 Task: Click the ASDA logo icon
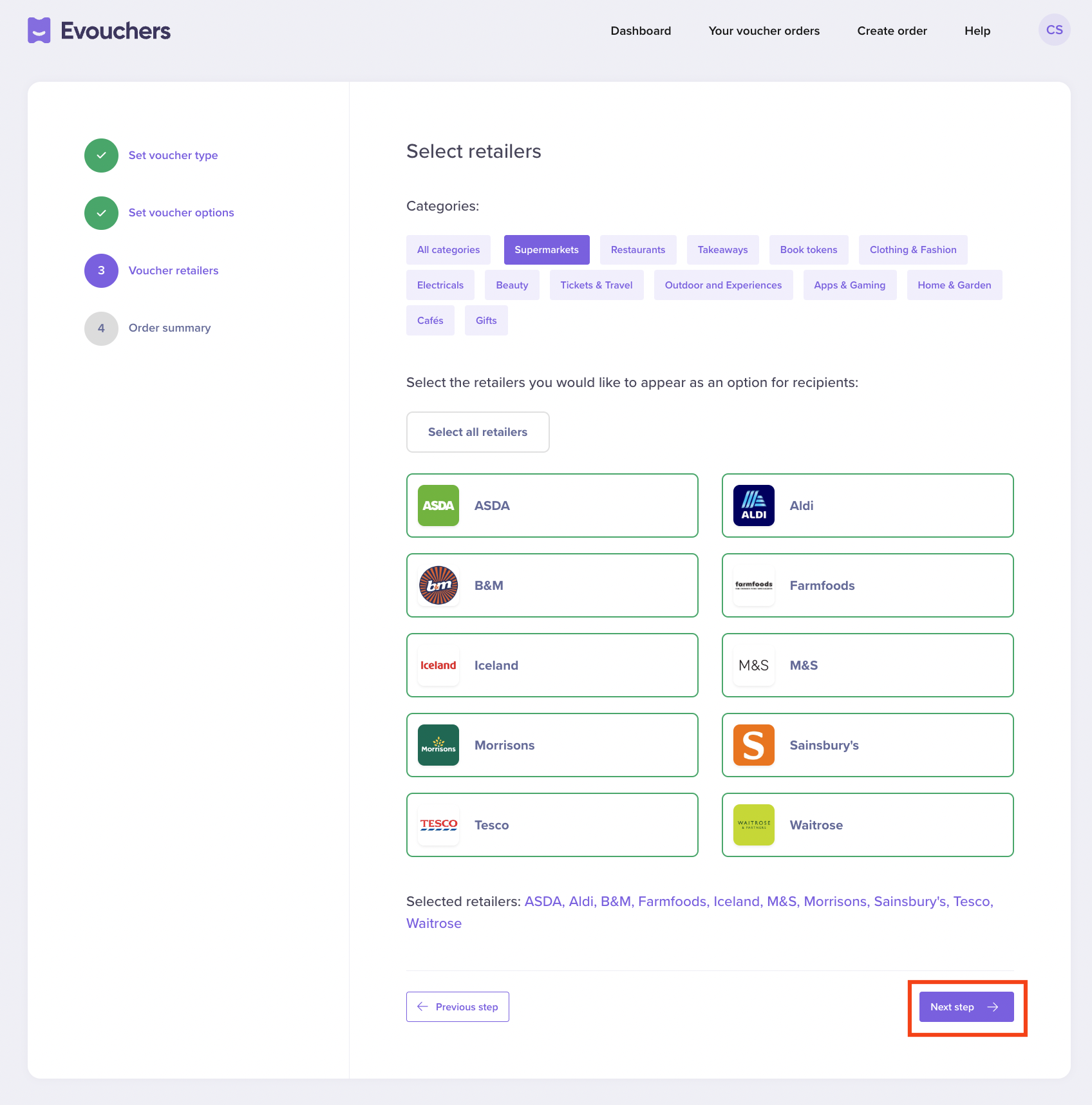(x=438, y=505)
